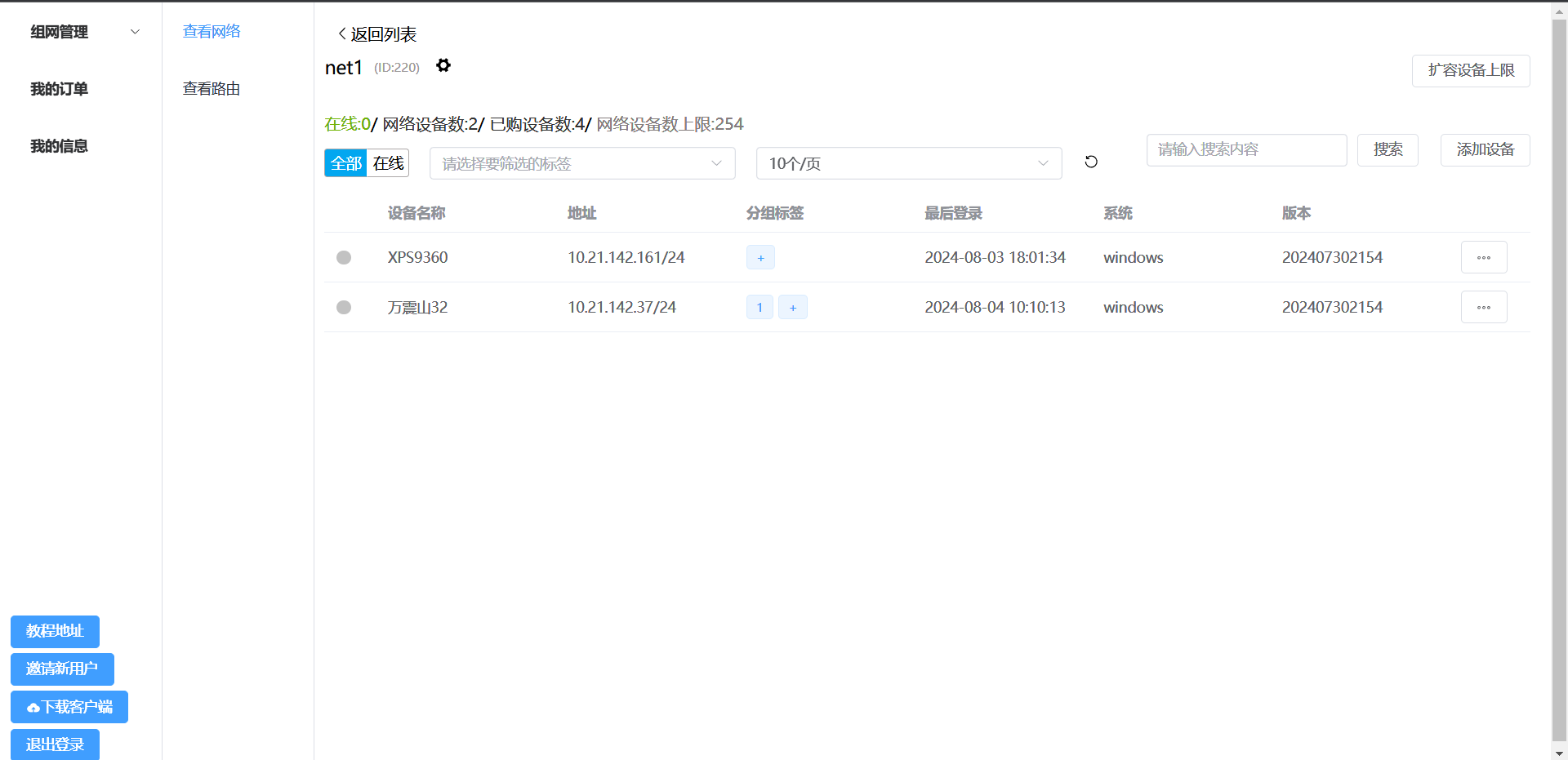Click cloud icon on 下载客户端 button
This screenshot has height=760, width=1568.
pos(33,708)
